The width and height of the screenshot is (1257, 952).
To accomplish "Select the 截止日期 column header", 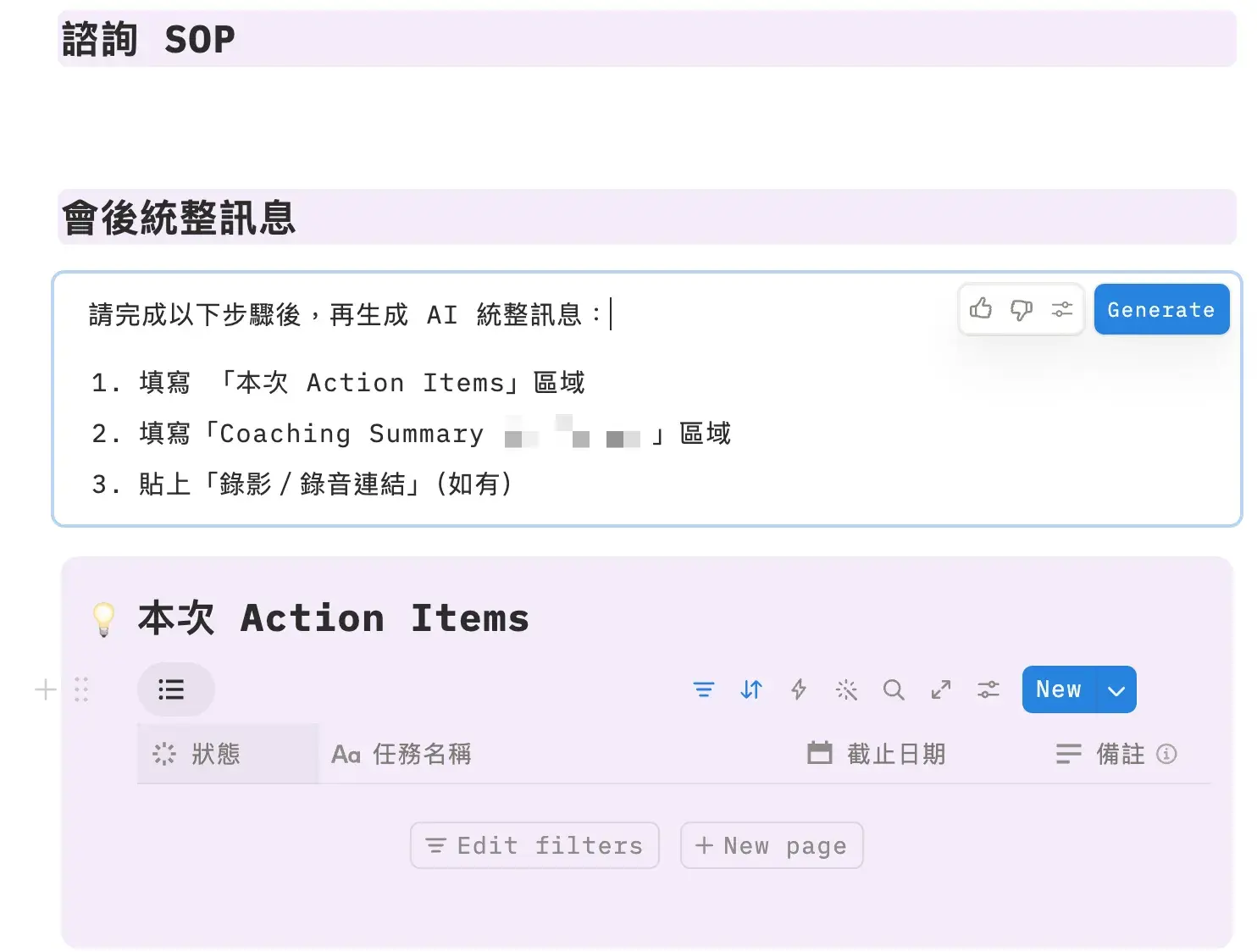I will pos(876,754).
